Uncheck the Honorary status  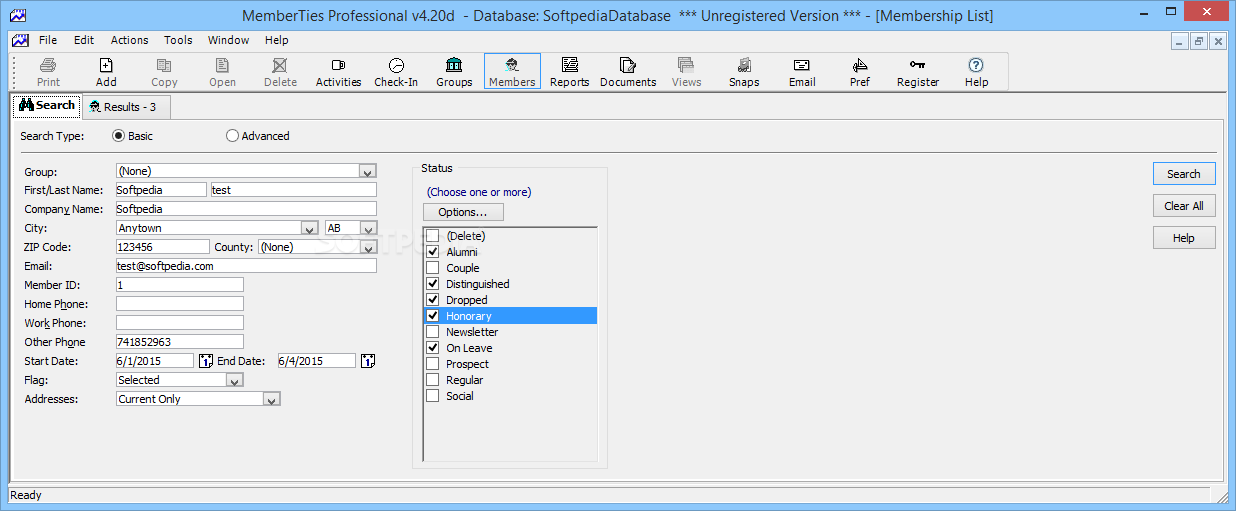pyautogui.click(x=433, y=316)
